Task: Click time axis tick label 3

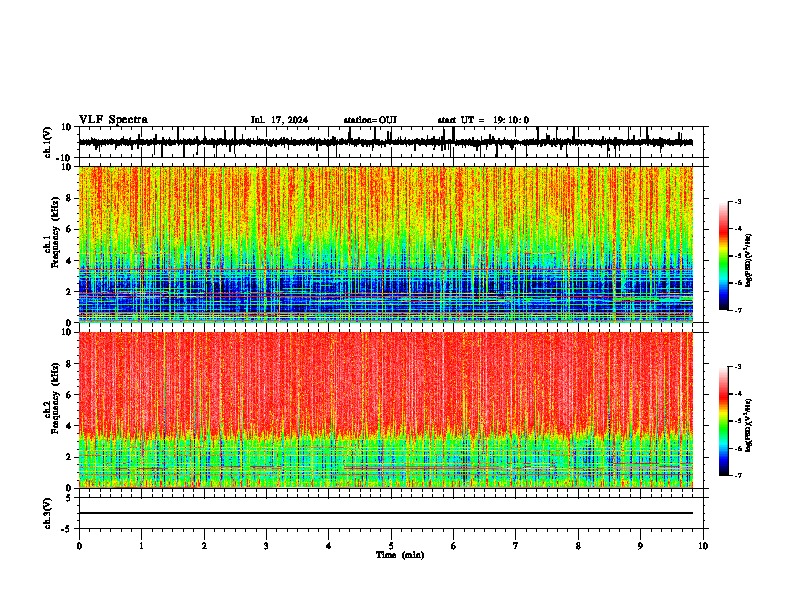Action: click(x=266, y=546)
